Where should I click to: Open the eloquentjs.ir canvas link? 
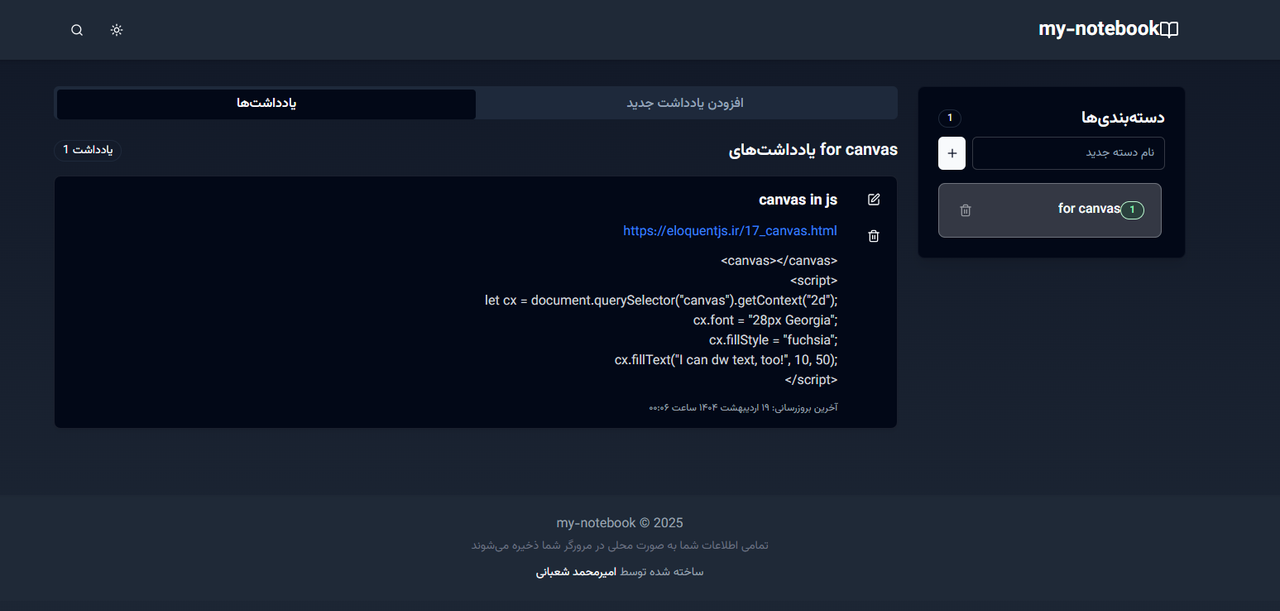click(730, 231)
